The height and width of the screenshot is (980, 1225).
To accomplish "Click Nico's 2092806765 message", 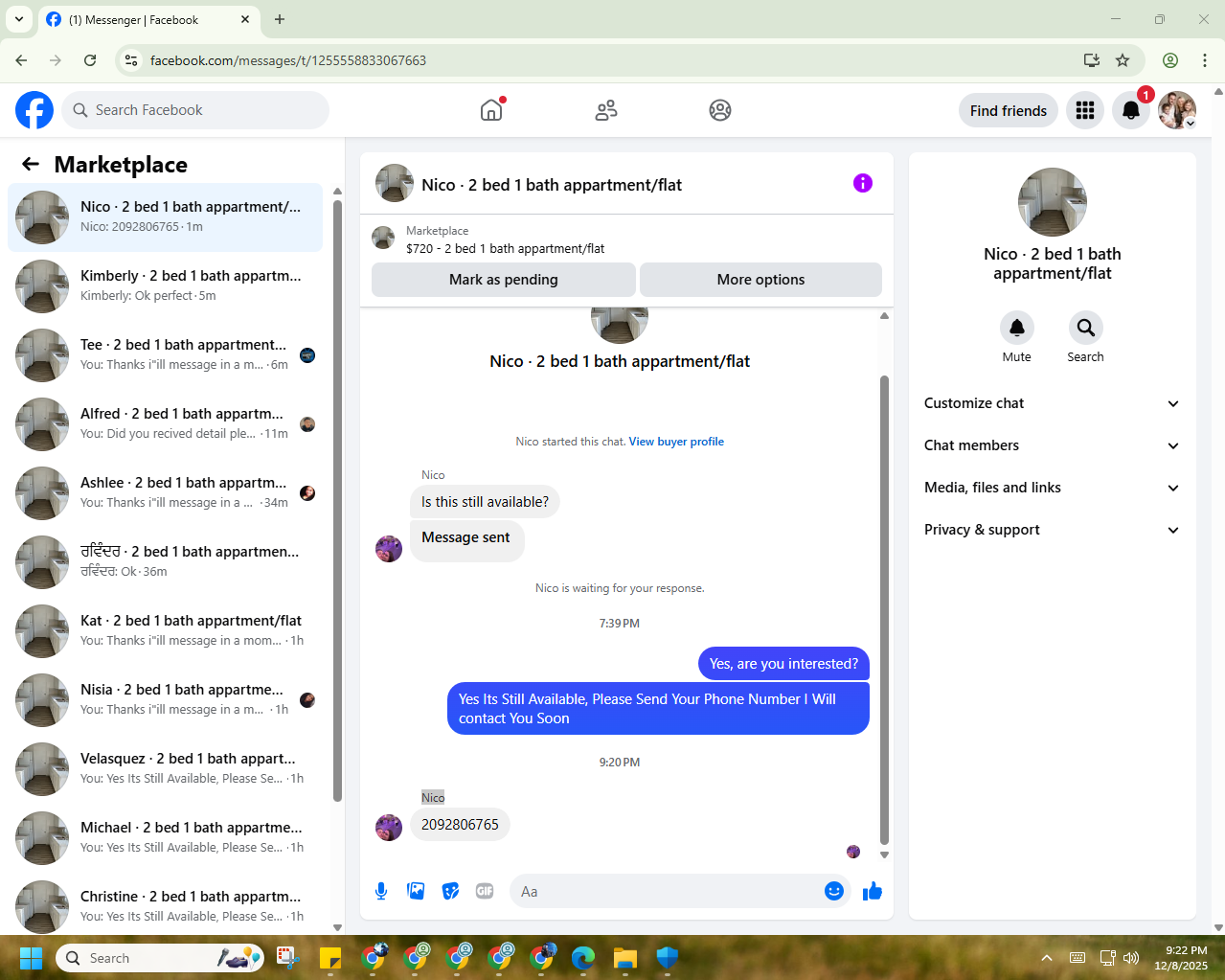I will [460, 825].
